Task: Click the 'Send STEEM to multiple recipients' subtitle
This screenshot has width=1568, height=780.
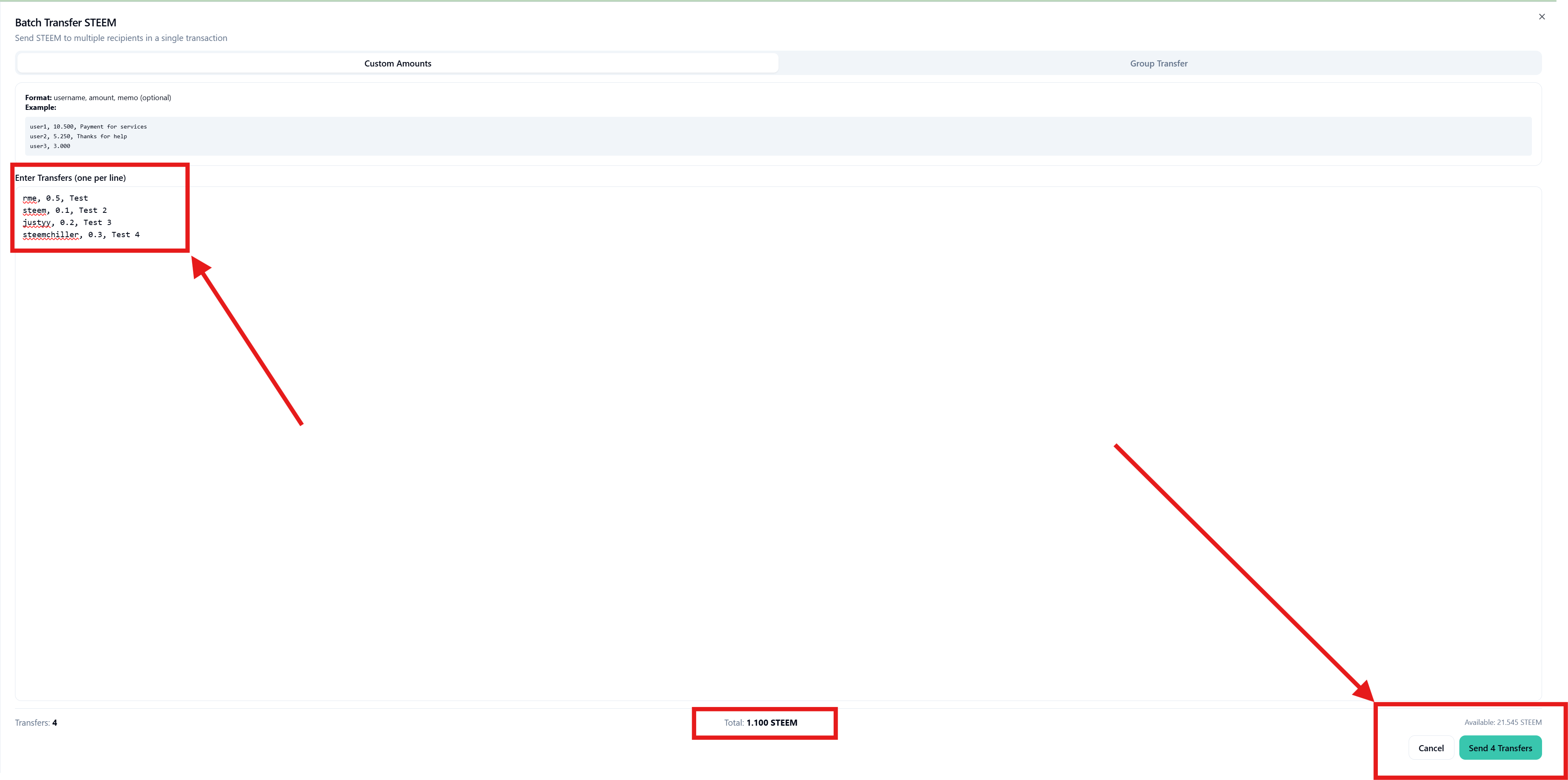Action: point(121,38)
